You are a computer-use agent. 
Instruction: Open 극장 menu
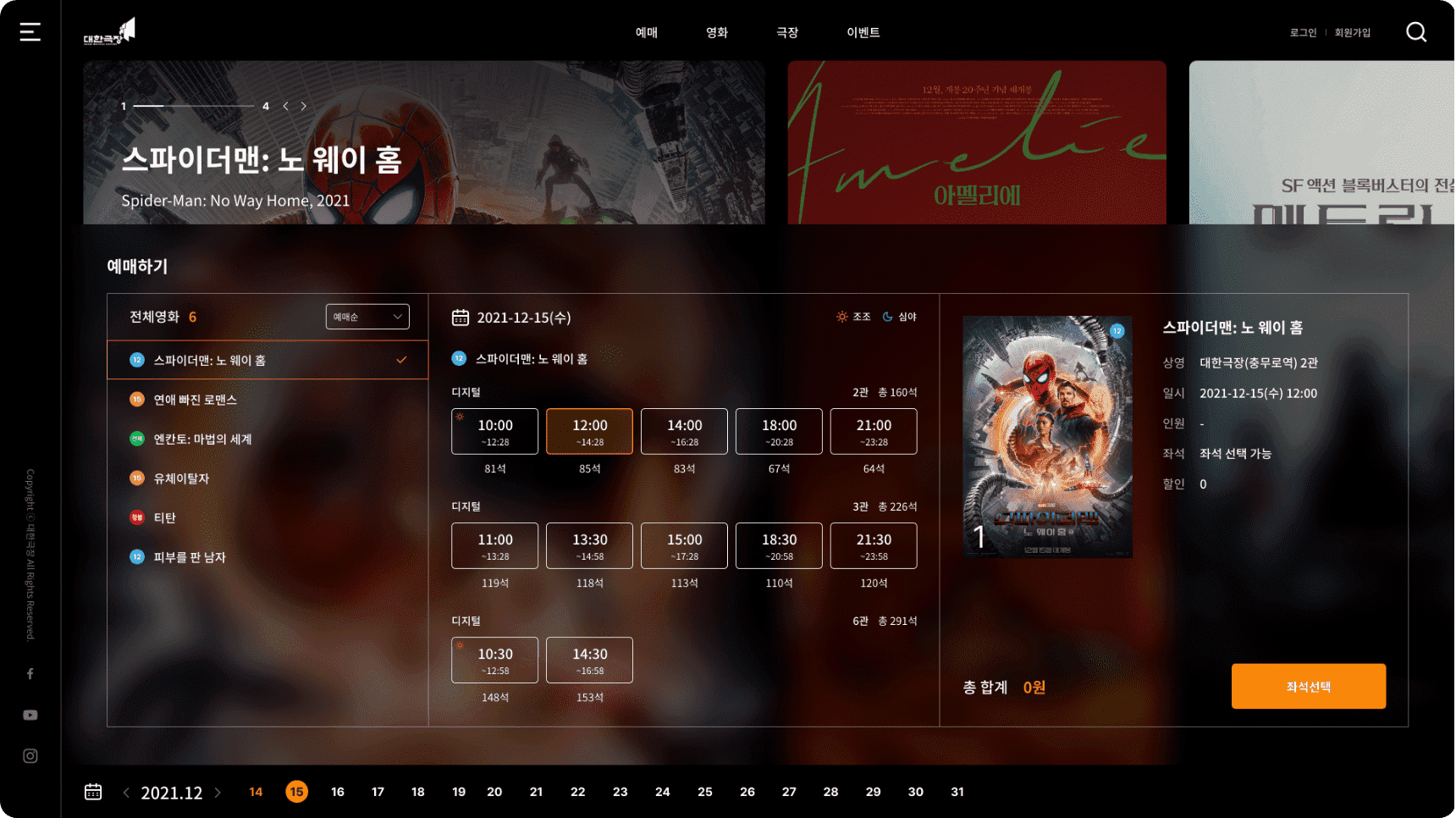point(787,32)
